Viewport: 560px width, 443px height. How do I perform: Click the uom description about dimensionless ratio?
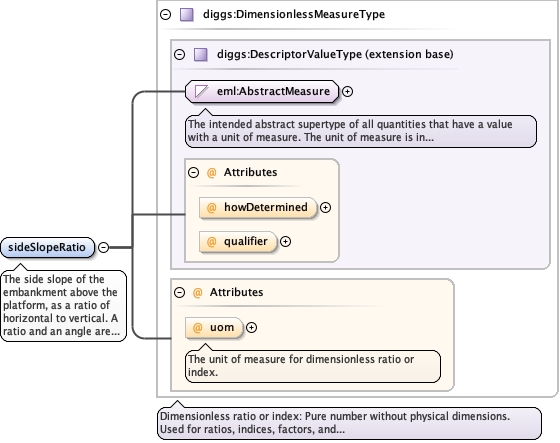(x=313, y=366)
